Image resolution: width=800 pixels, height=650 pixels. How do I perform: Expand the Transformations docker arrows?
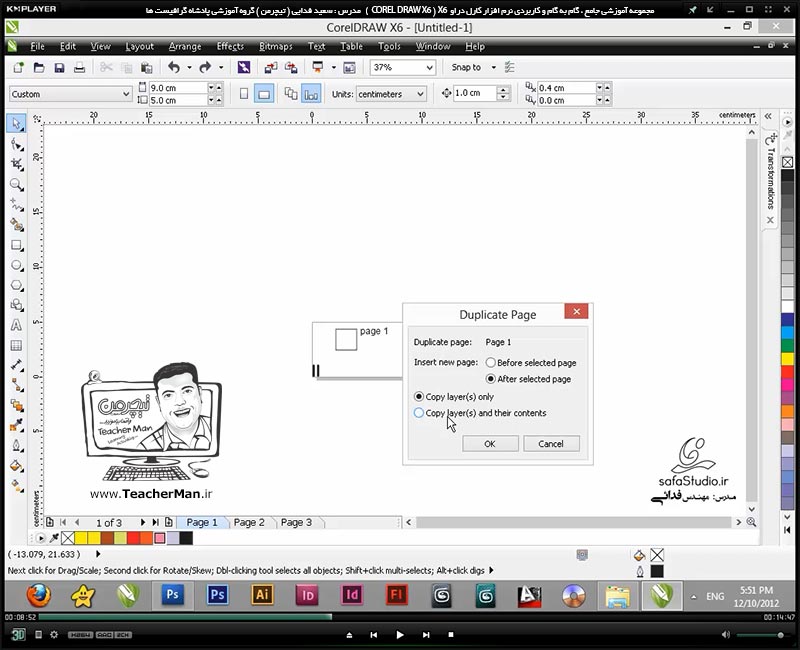click(x=768, y=116)
